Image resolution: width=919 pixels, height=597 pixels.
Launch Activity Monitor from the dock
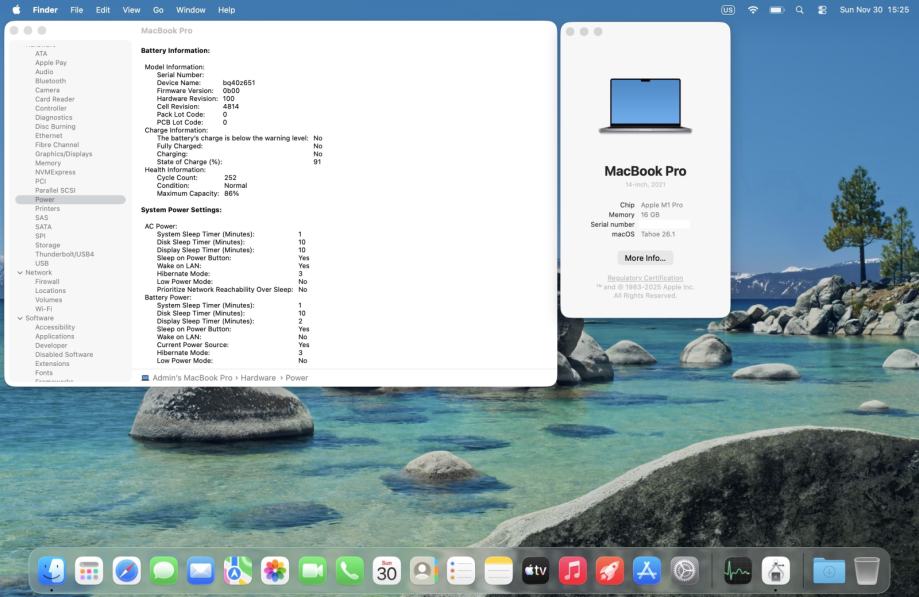(738, 570)
